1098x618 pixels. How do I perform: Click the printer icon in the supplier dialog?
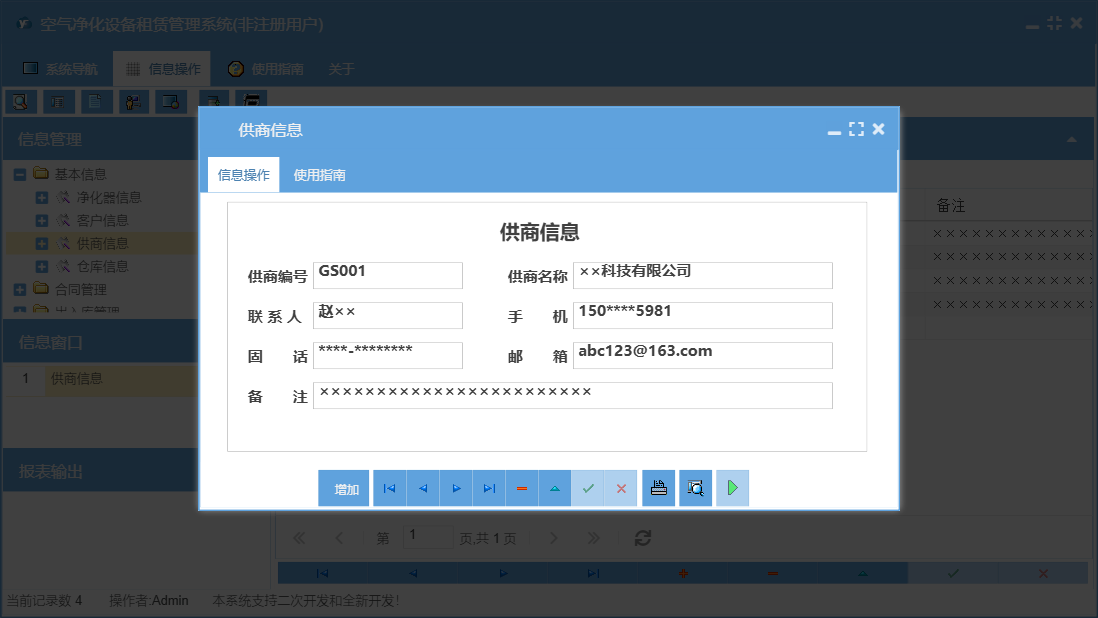658,488
